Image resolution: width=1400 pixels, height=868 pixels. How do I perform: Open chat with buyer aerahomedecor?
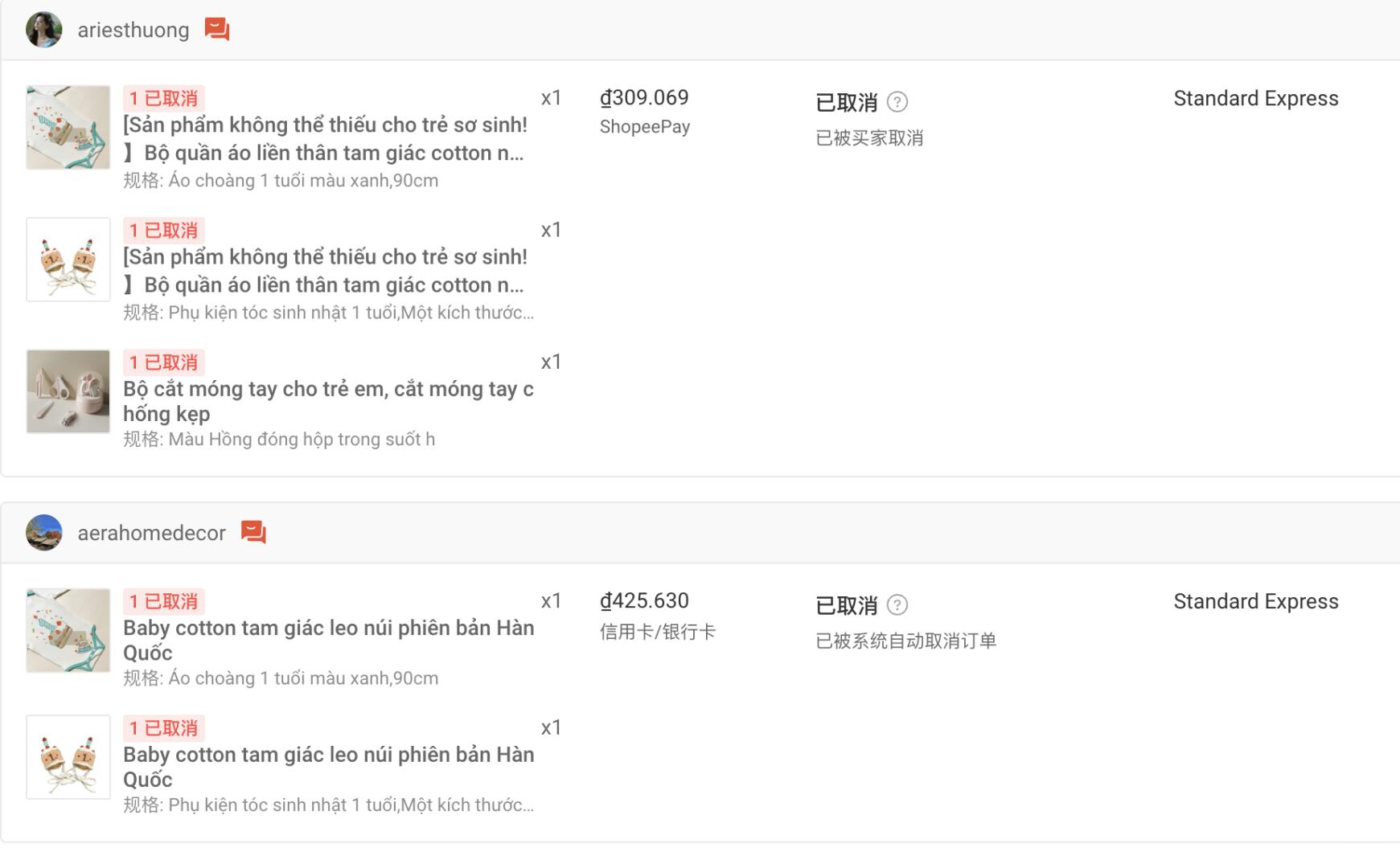(253, 532)
